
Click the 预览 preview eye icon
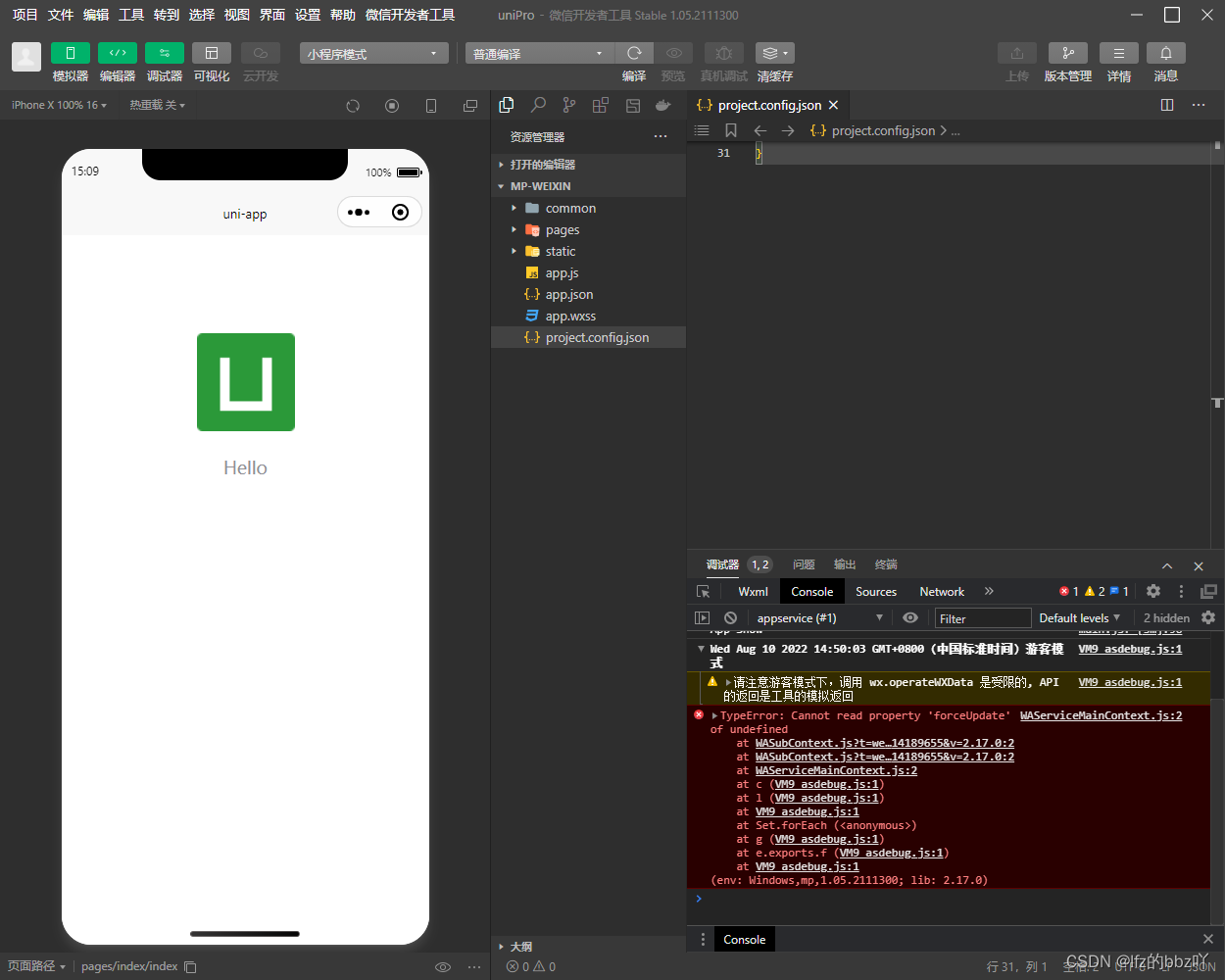(x=673, y=53)
